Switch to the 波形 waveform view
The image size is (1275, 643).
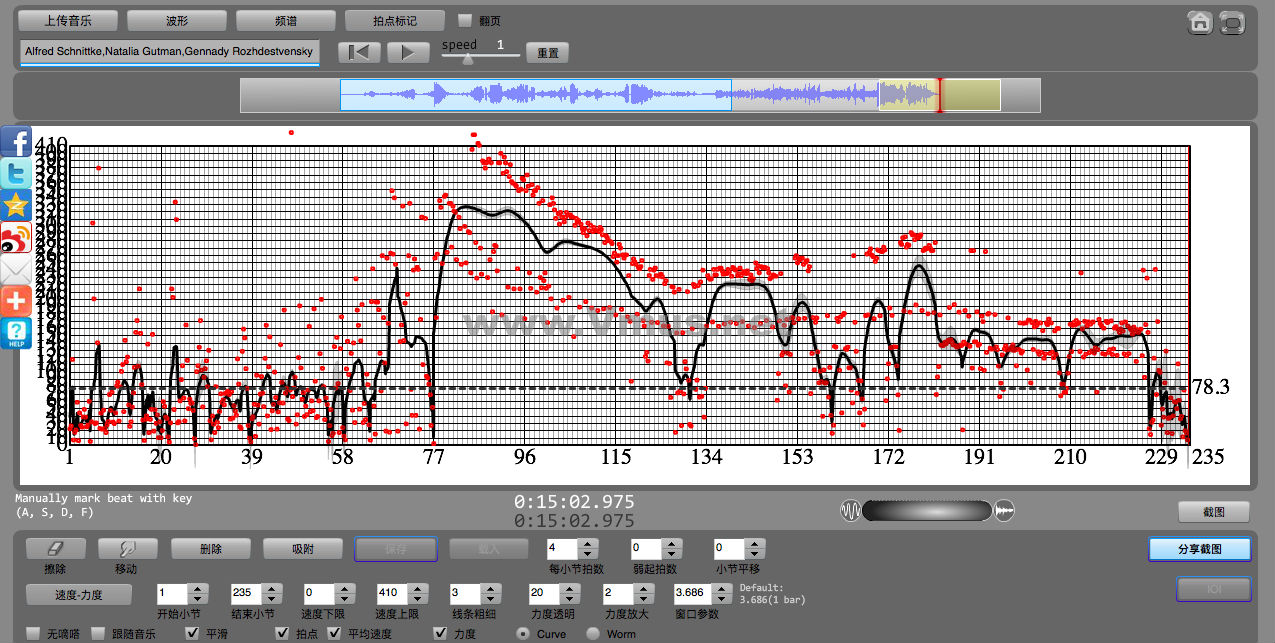pos(177,20)
